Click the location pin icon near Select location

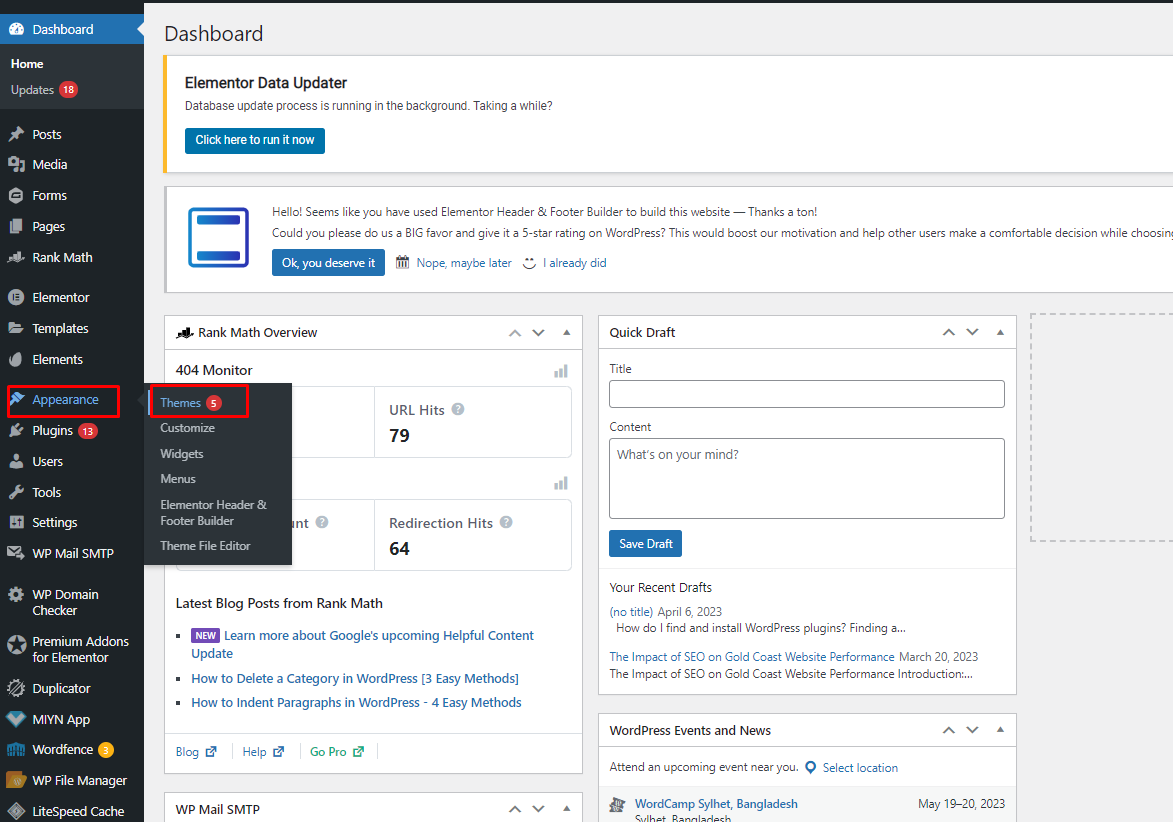(x=810, y=767)
